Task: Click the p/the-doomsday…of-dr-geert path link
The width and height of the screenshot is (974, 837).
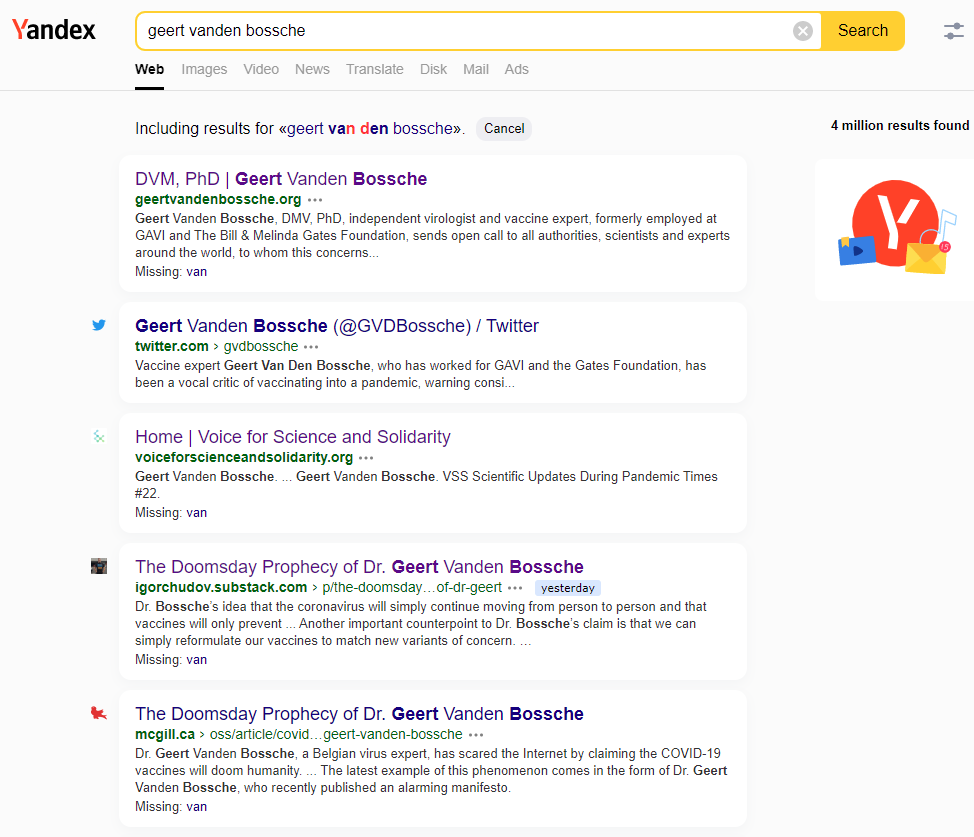Action: point(412,587)
